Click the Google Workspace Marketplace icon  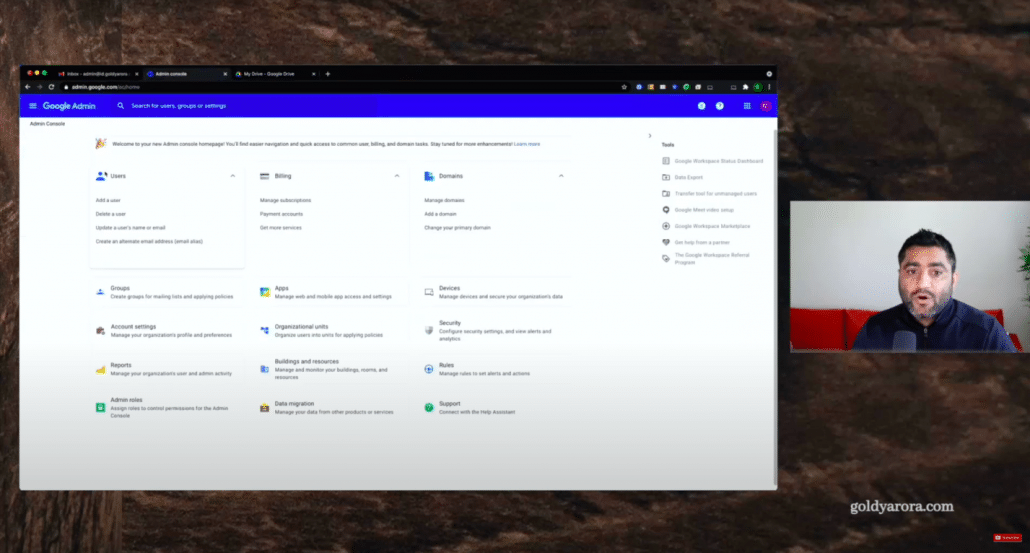pyautogui.click(x=666, y=226)
